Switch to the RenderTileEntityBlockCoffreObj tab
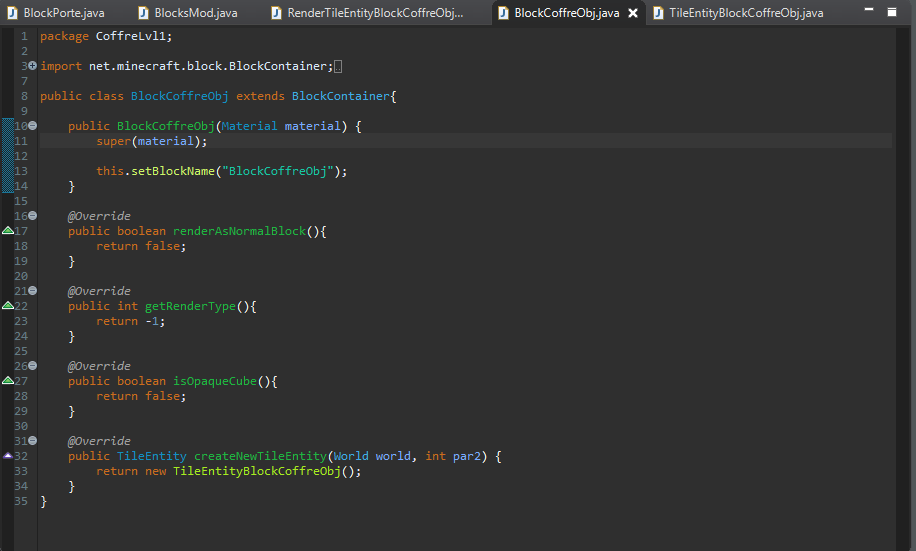The width and height of the screenshot is (916, 551). coord(375,13)
